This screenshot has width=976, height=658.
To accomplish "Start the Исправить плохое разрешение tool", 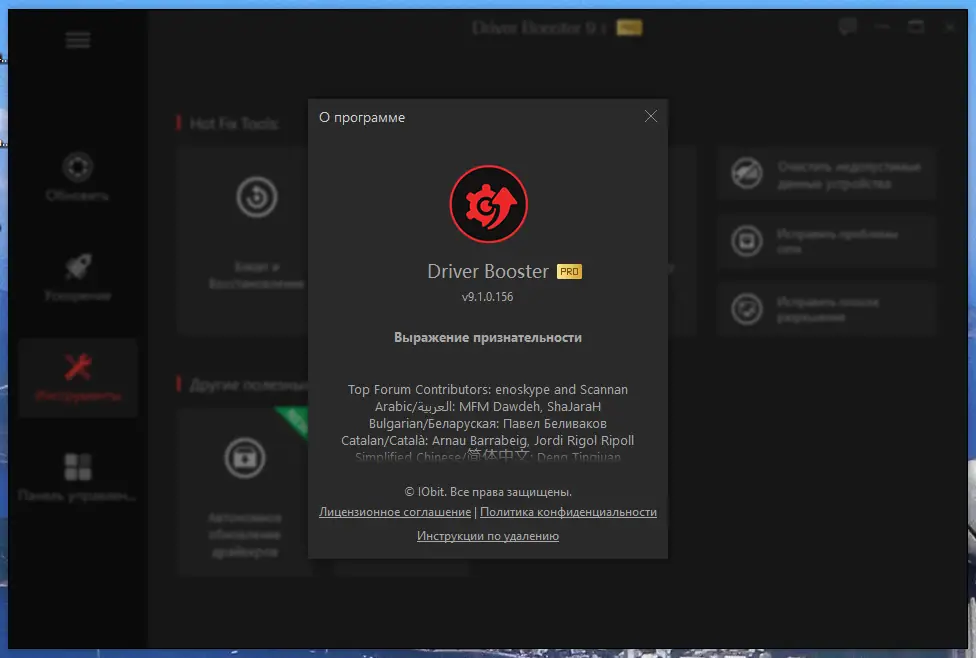I will coord(826,309).
